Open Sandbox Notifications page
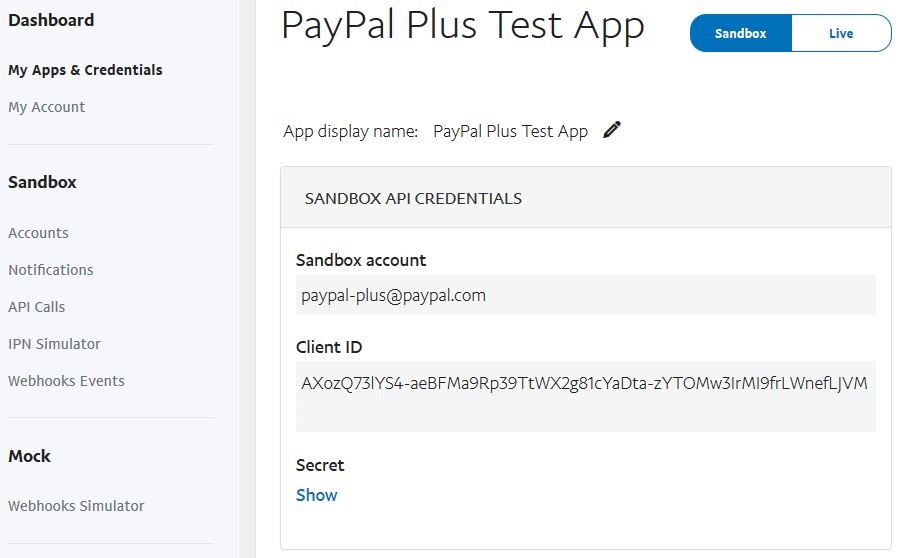The image size is (901, 558). (51, 270)
